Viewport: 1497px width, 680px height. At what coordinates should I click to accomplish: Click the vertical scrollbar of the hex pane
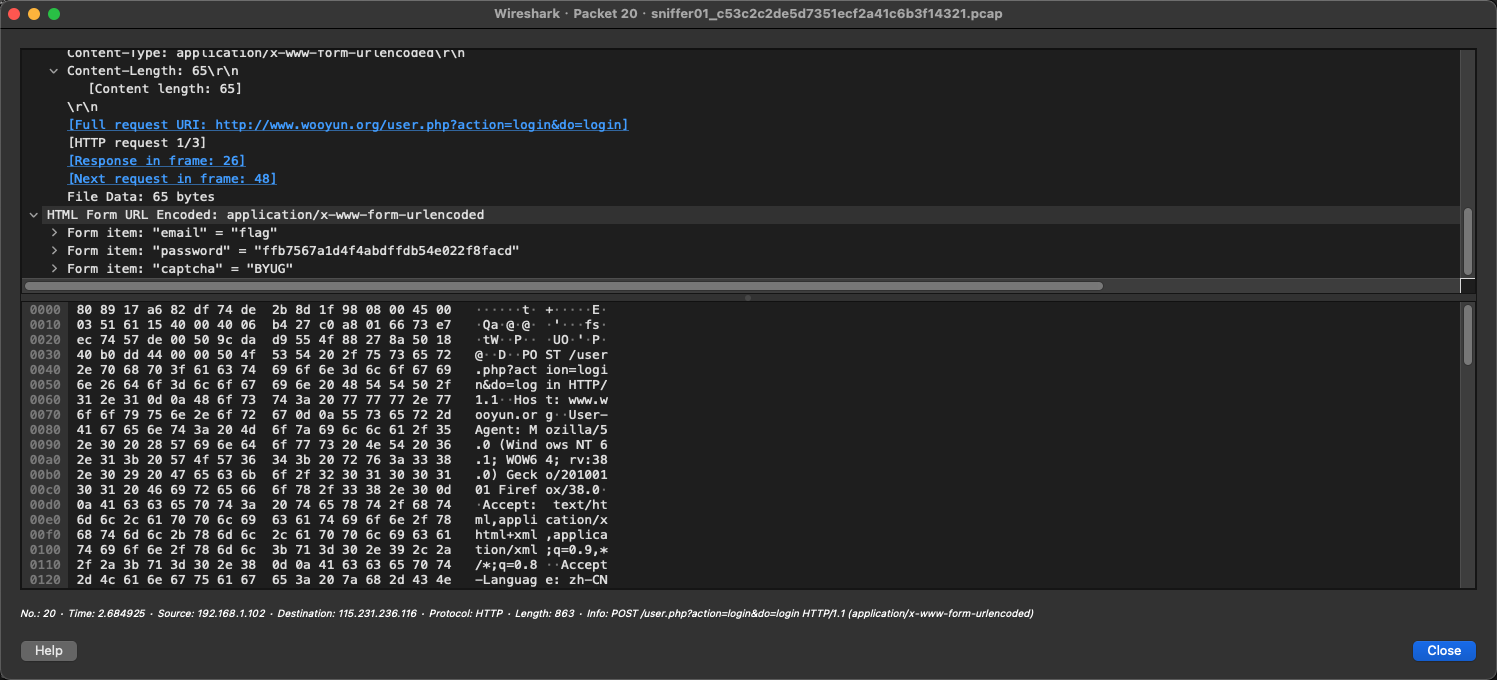(x=1467, y=335)
